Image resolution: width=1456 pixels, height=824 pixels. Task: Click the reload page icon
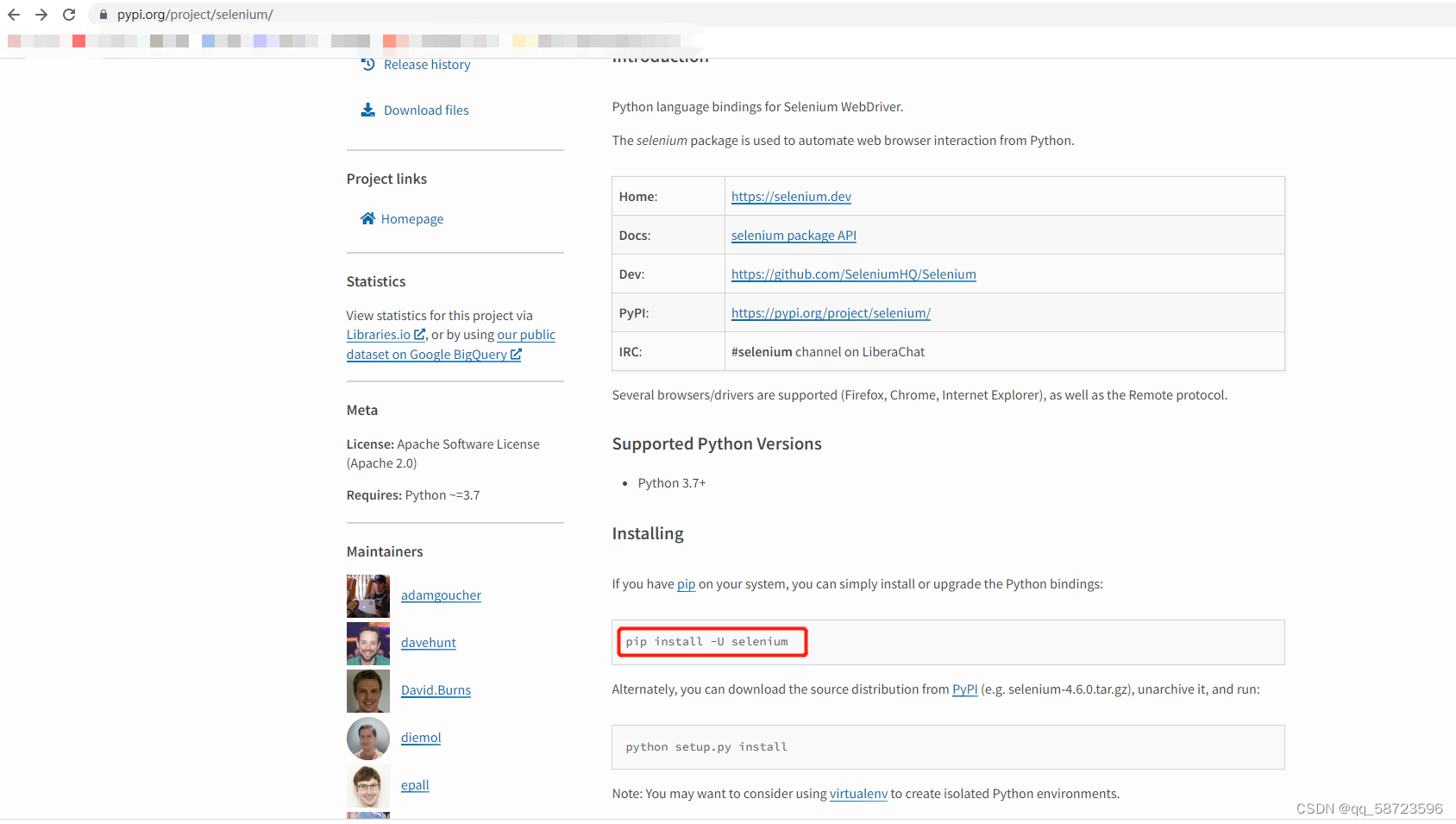tap(68, 14)
